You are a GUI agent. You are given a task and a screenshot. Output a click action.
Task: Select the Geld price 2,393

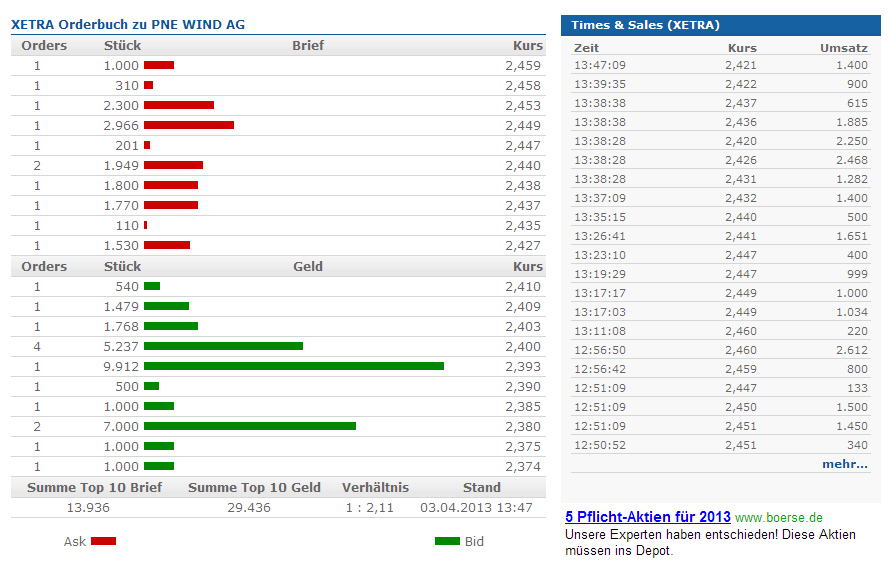tap(523, 367)
